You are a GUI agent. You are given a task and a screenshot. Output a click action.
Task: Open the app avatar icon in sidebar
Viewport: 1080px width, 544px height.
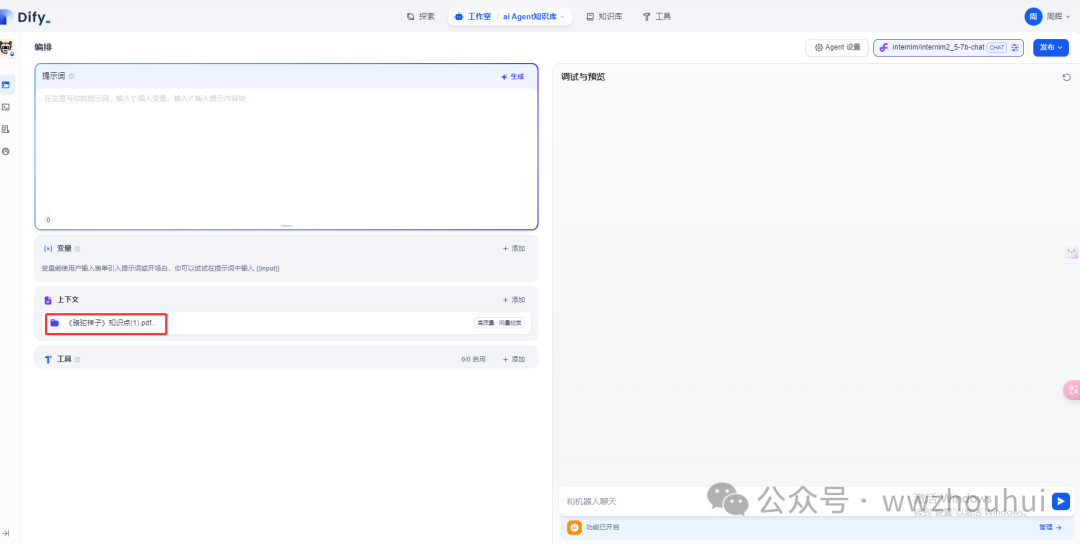coord(6,49)
